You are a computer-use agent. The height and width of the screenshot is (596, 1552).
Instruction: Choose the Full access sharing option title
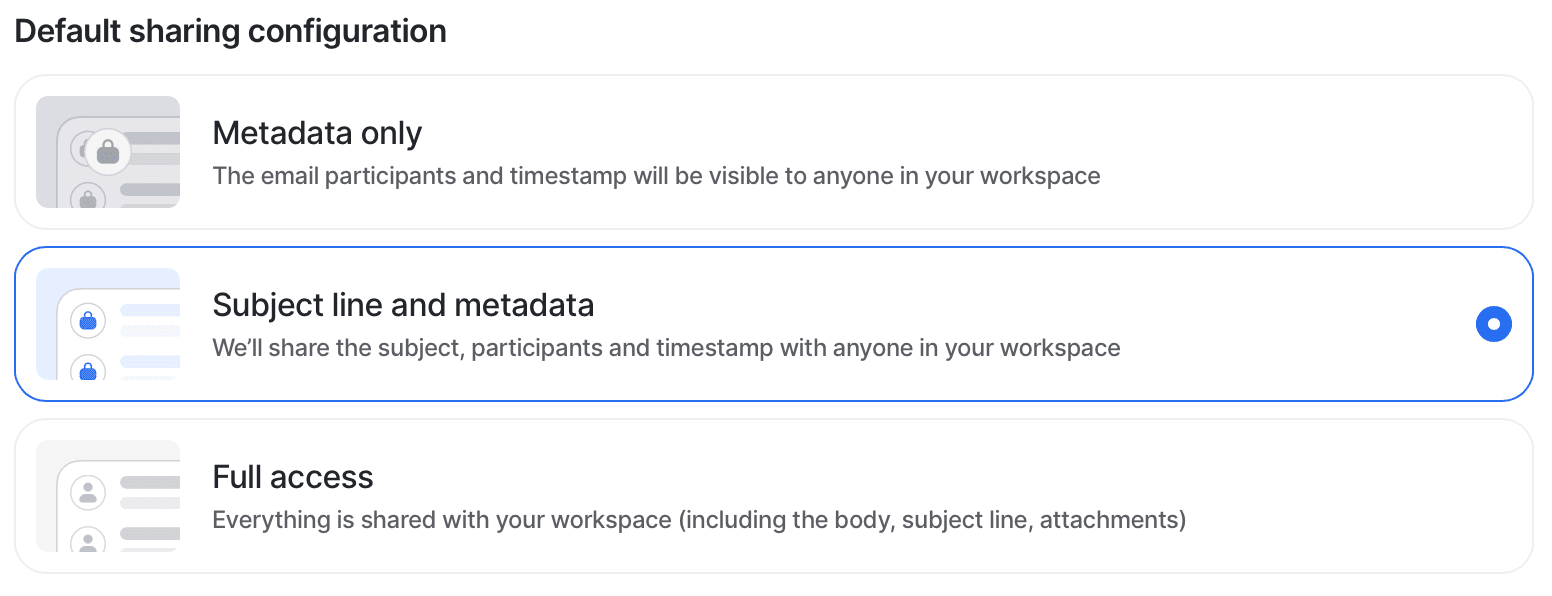(x=293, y=477)
